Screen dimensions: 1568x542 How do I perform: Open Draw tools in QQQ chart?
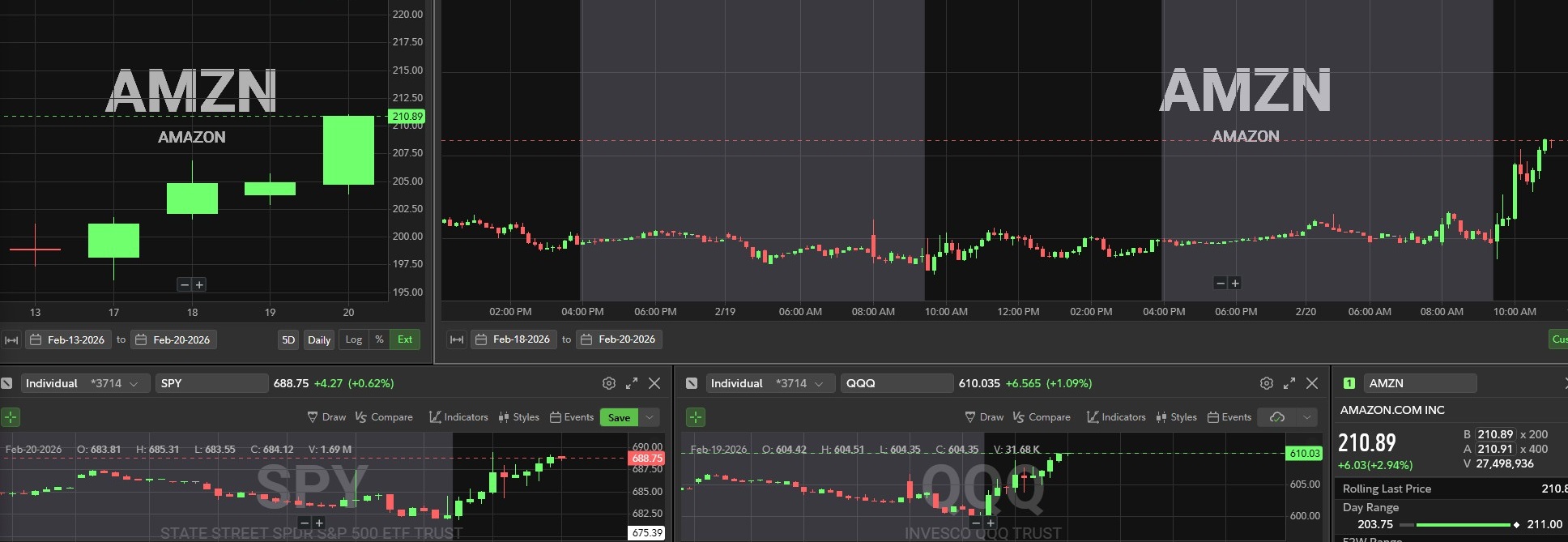point(984,417)
